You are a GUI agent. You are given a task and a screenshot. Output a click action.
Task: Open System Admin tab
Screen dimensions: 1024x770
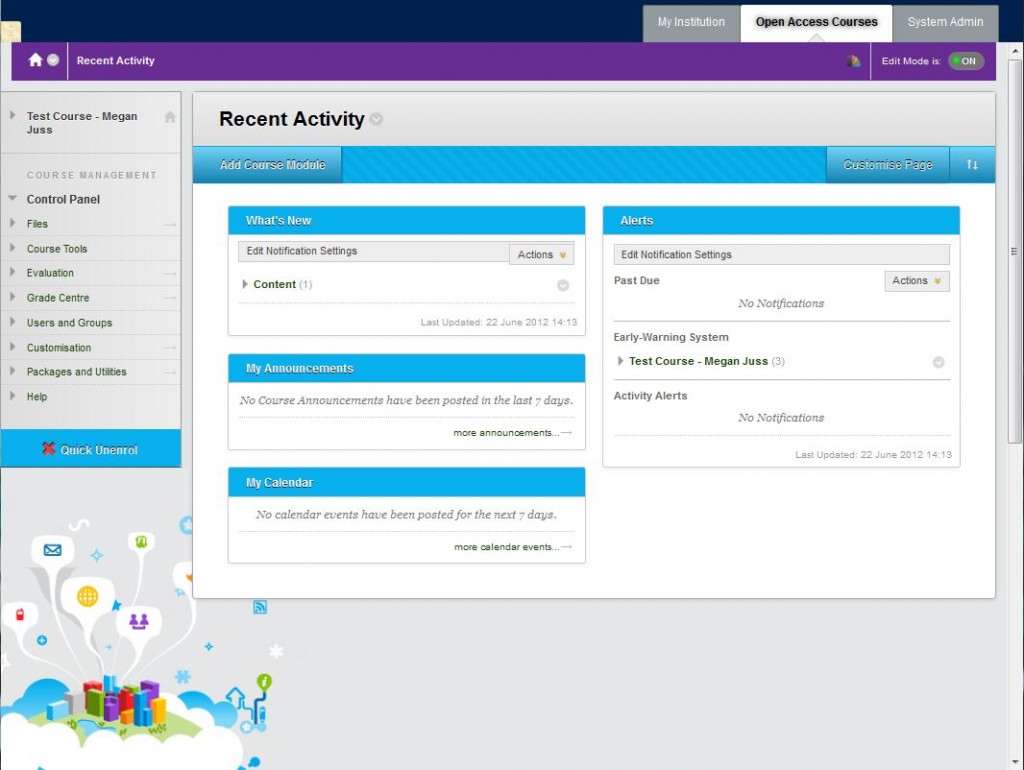[x=945, y=22]
